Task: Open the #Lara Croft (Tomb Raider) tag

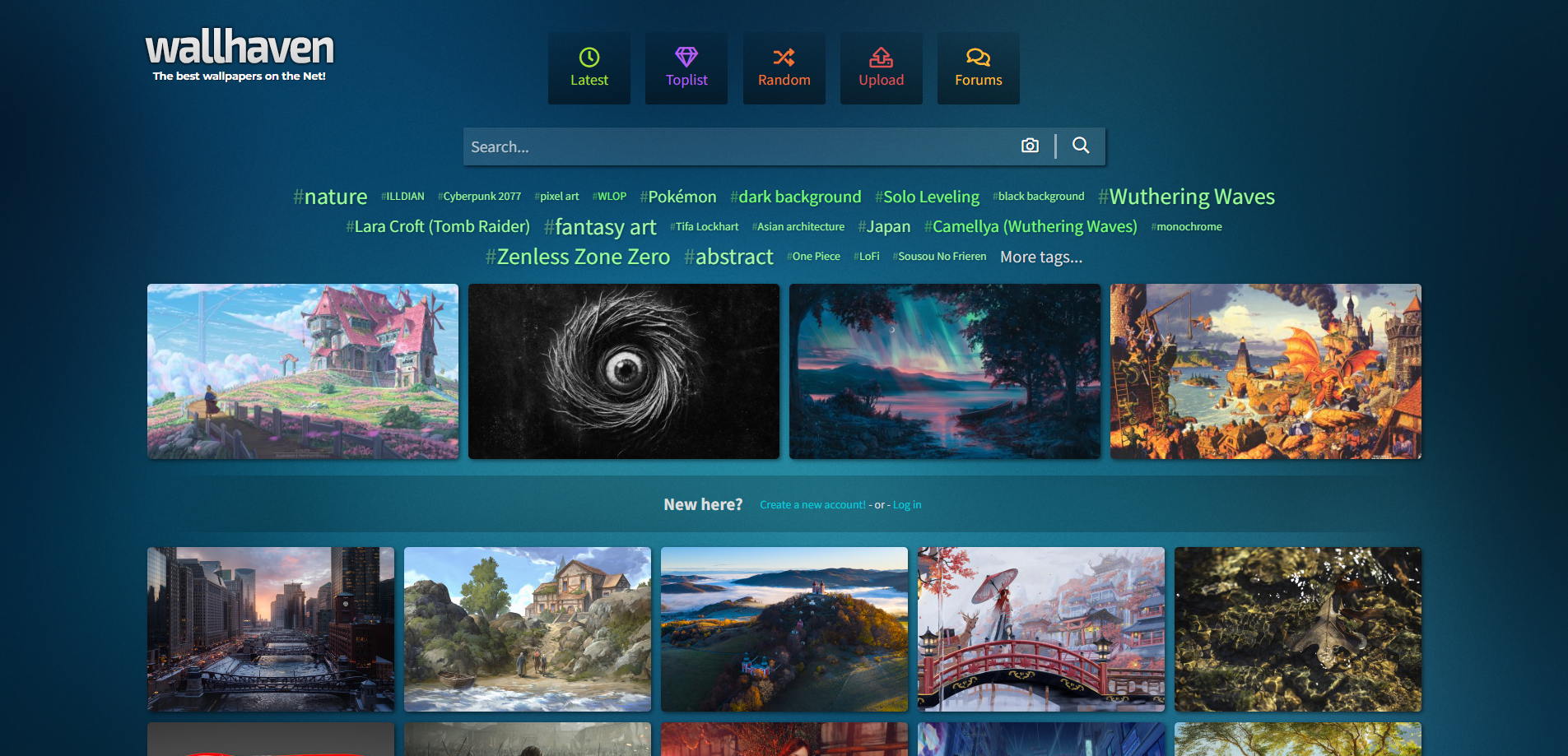Action: point(438,226)
